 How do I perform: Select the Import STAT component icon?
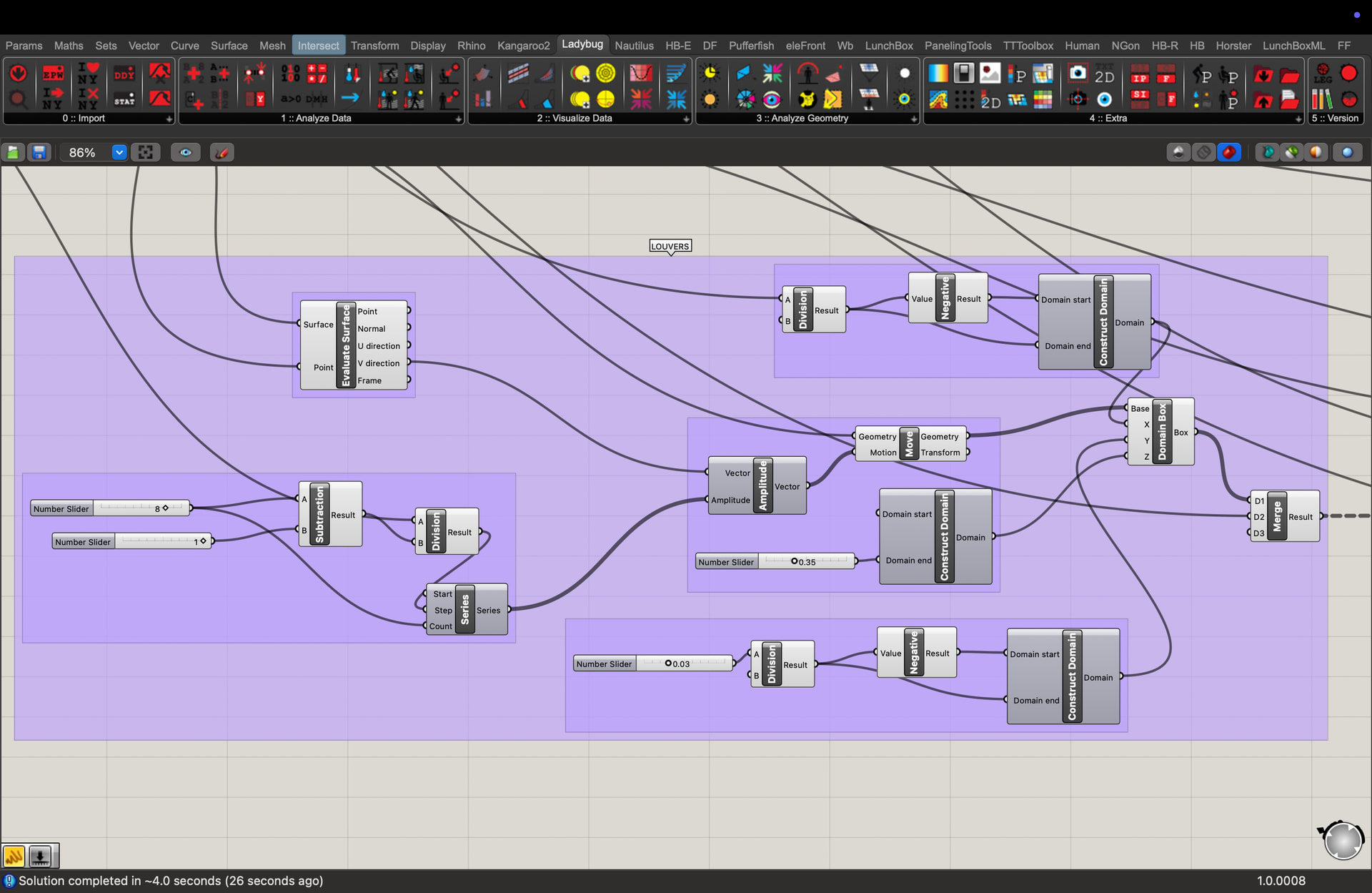point(124,99)
